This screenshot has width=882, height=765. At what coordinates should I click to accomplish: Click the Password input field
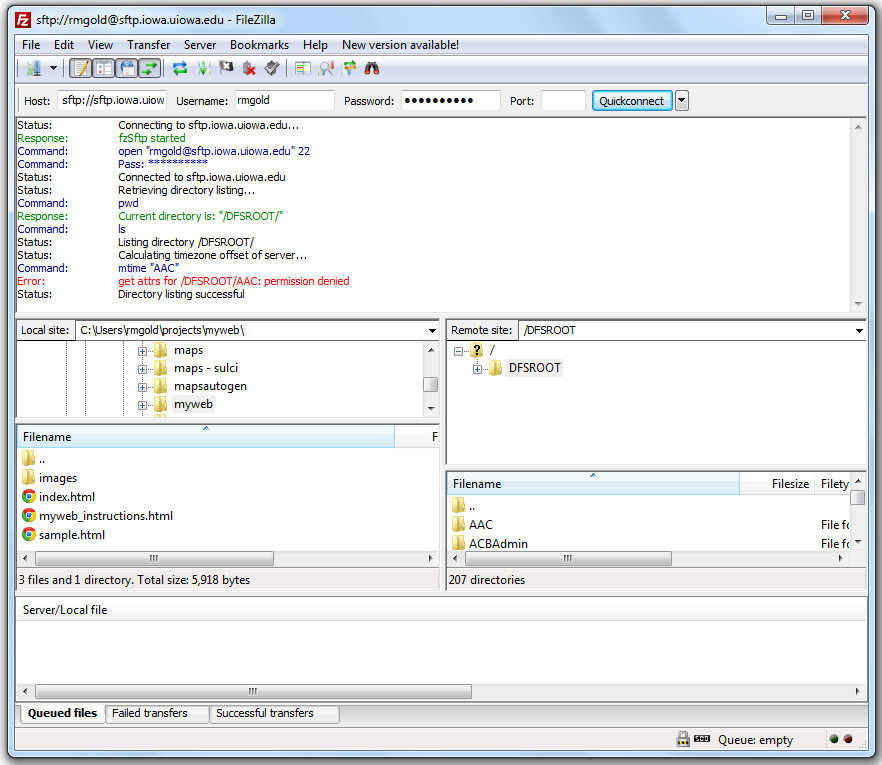coord(451,101)
